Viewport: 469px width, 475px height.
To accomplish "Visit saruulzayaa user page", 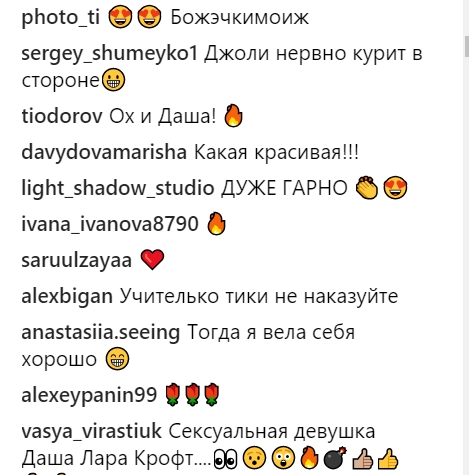I will 77,260.
